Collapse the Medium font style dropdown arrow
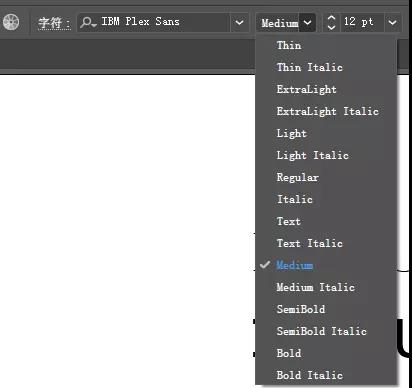The image size is (412, 388). pyautogui.click(x=307, y=23)
